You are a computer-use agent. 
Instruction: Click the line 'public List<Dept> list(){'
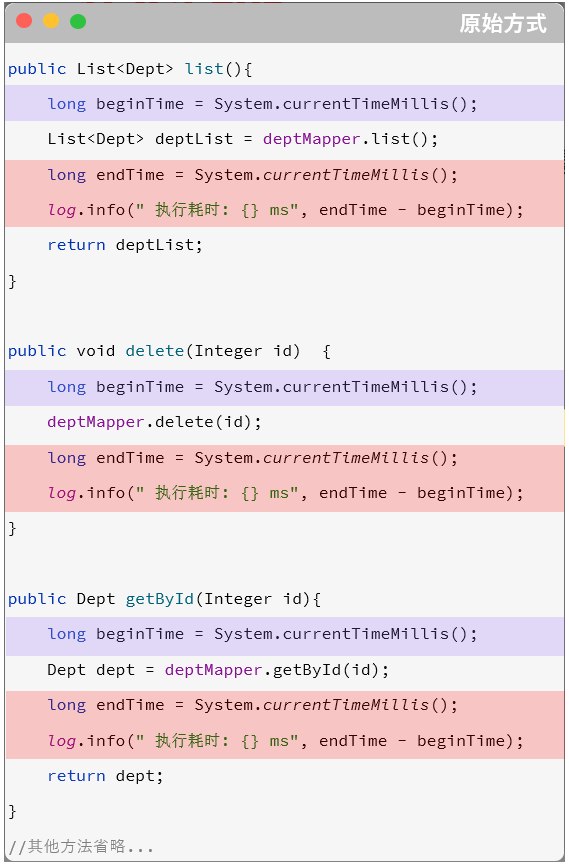[x=130, y=69]
